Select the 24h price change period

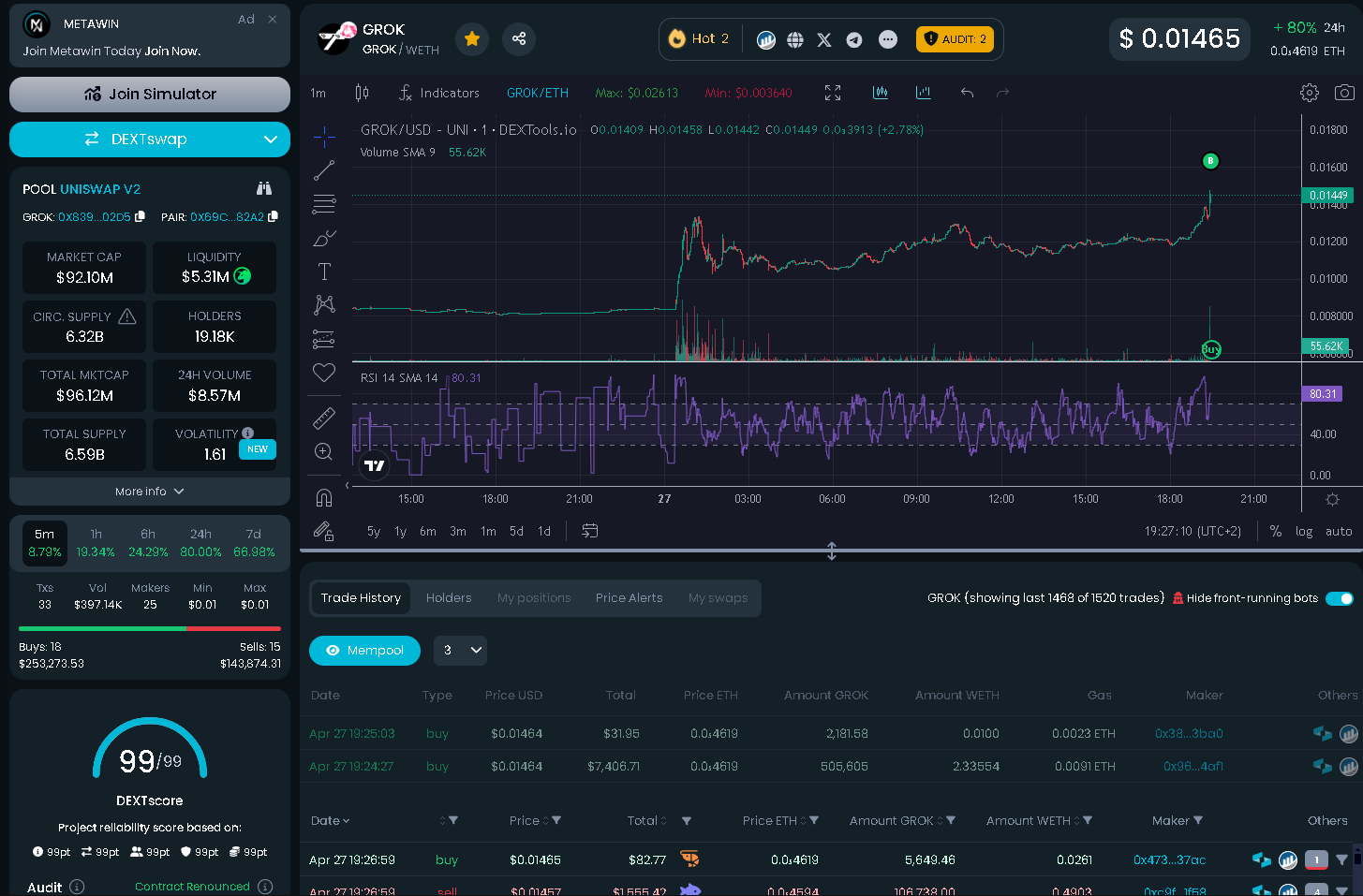[x=200, y=543]
